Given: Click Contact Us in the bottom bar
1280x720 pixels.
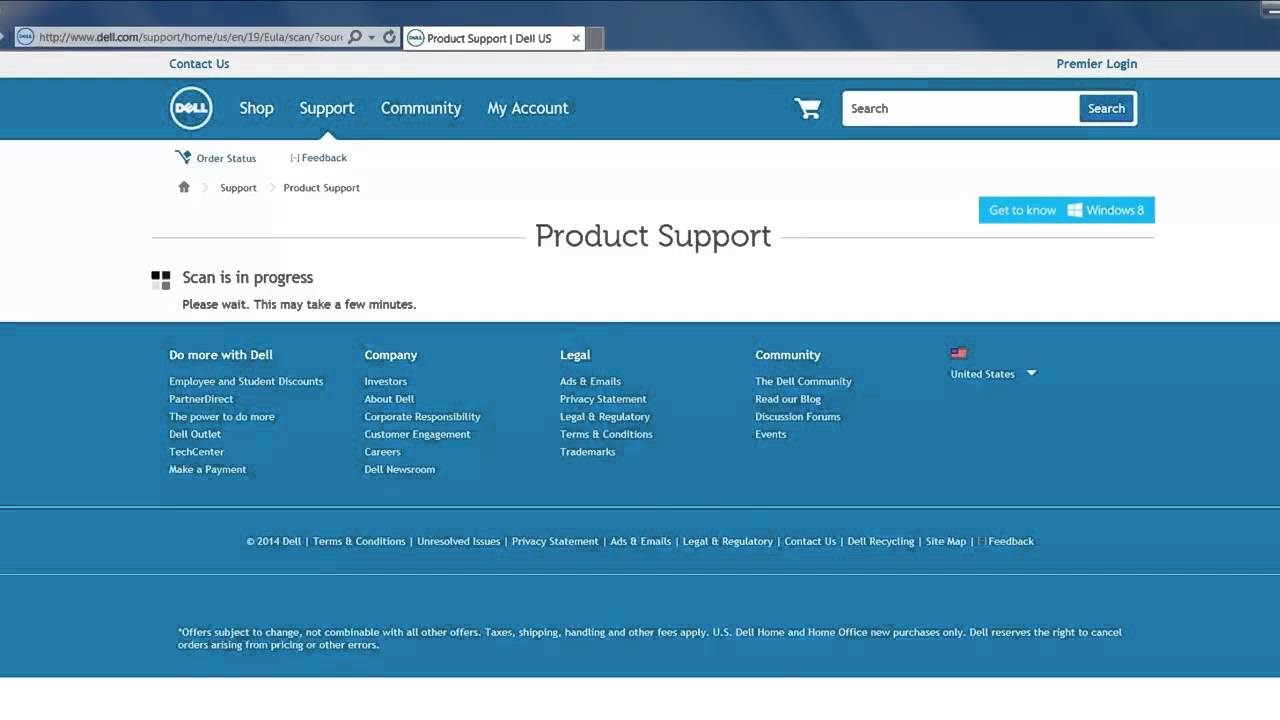Looking at the screenshot, I should [810, 541].
